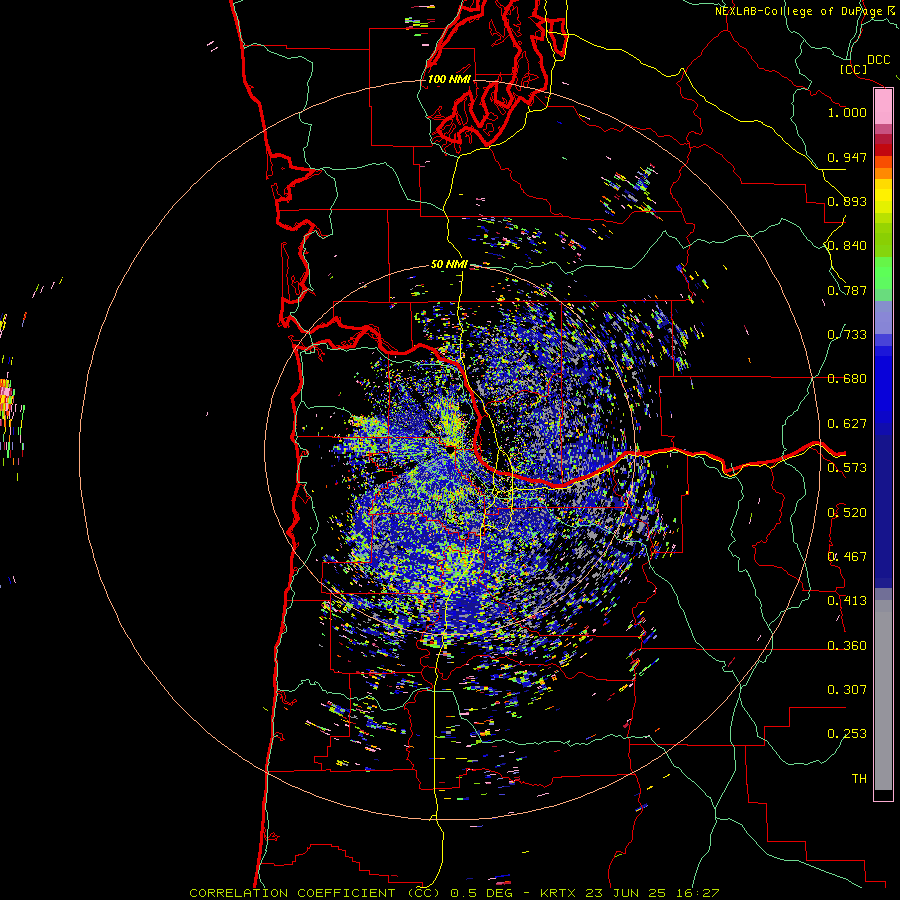Click the 0.627 scale value
This screenshot has width=900, height=900.
coord(847,424)
